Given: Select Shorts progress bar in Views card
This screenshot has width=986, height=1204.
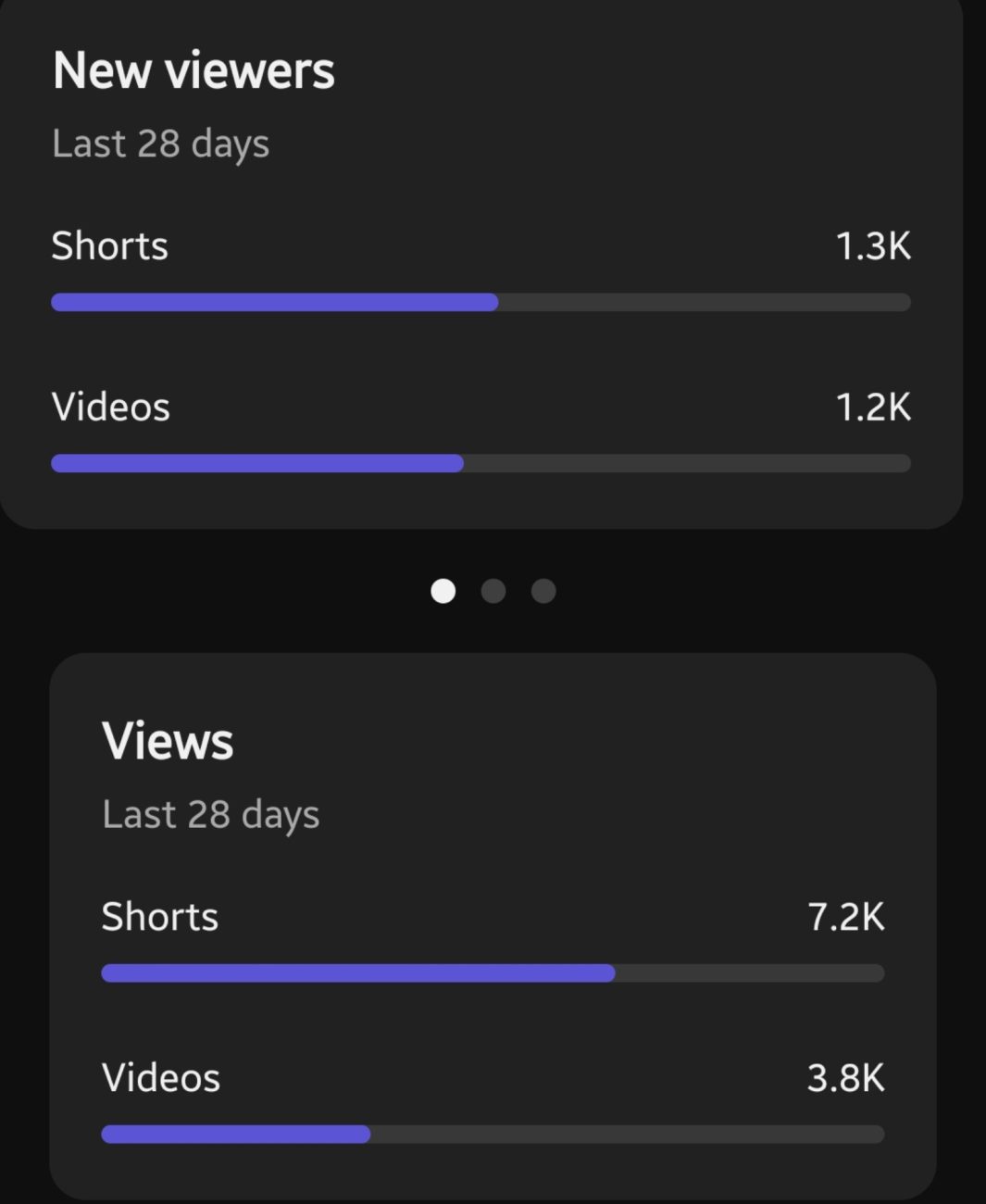Looking at the screenshot, I should 493,972.
